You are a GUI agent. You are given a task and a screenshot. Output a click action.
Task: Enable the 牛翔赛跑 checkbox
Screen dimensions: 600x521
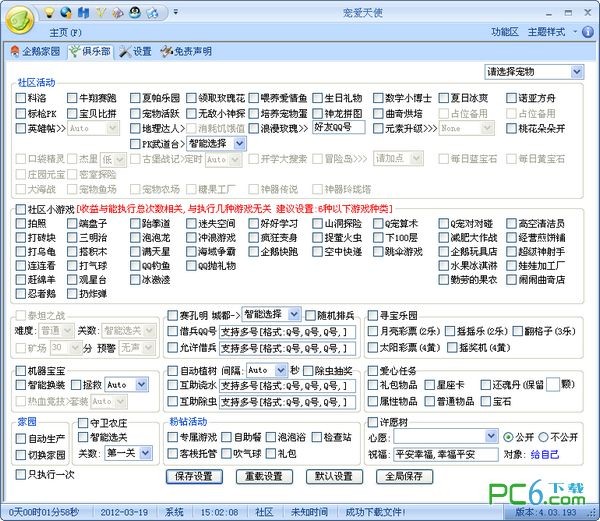tap(72, 98)
